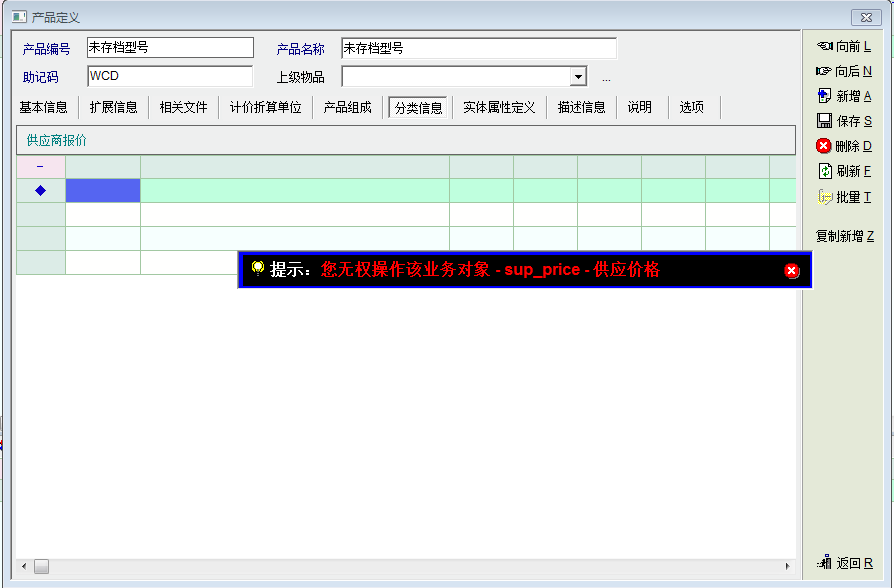Click the 保存 save disk icon
Screen dimensions: 894x588
825,121
